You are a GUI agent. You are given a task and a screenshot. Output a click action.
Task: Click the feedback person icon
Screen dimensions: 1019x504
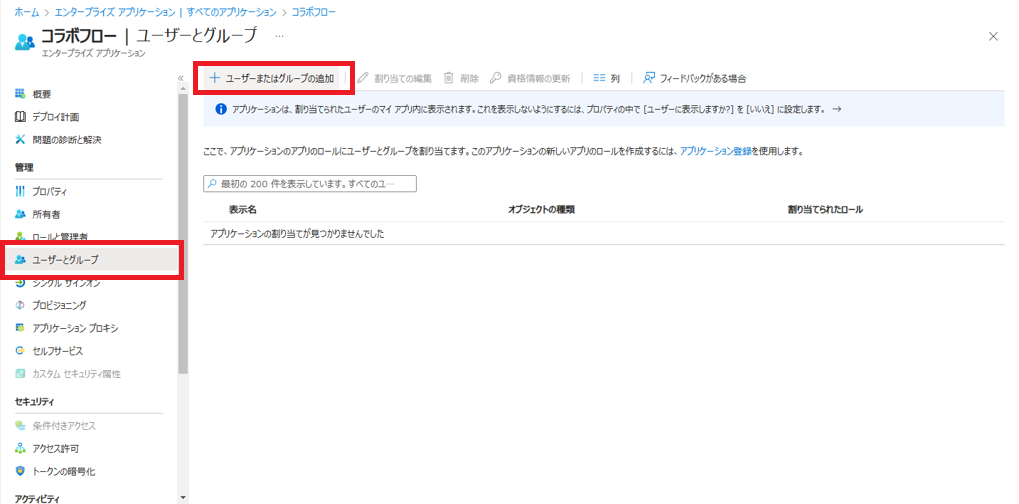pyautogui.click(x=649, y=78)
